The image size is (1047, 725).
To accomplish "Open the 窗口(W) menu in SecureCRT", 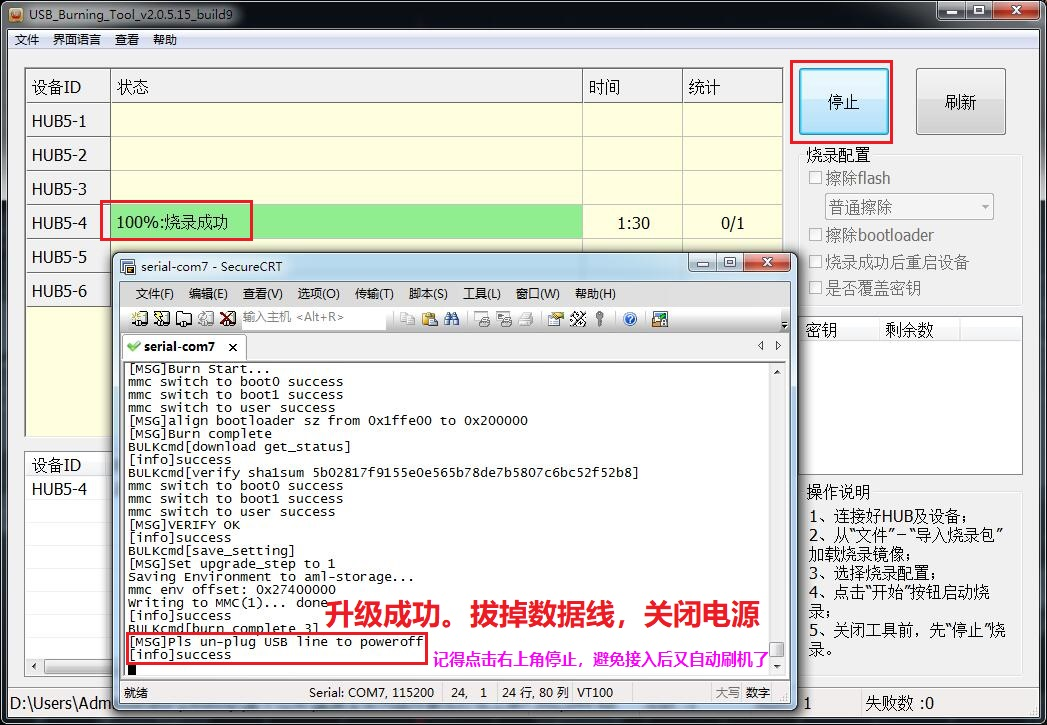I will (x=538, y=294).
